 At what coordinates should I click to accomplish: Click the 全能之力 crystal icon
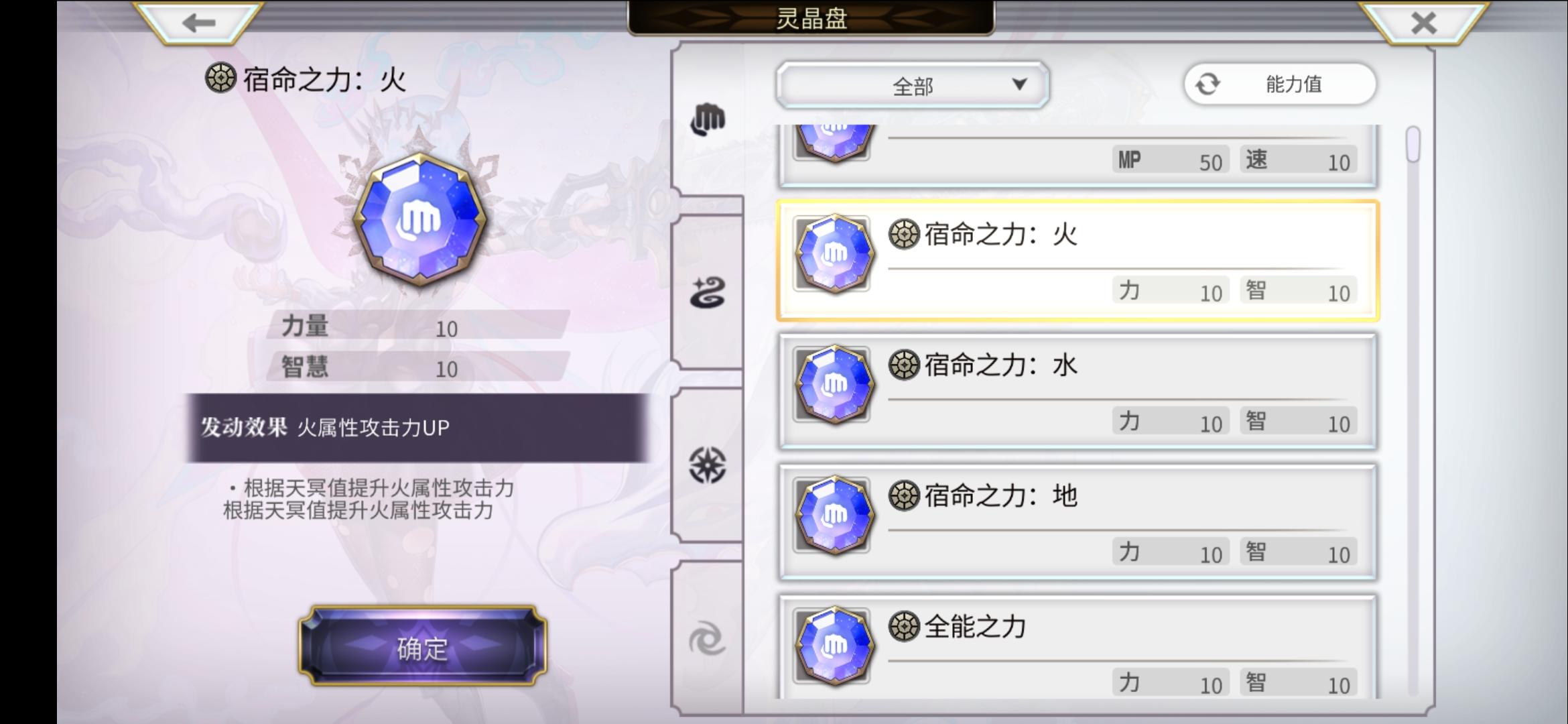834,646
